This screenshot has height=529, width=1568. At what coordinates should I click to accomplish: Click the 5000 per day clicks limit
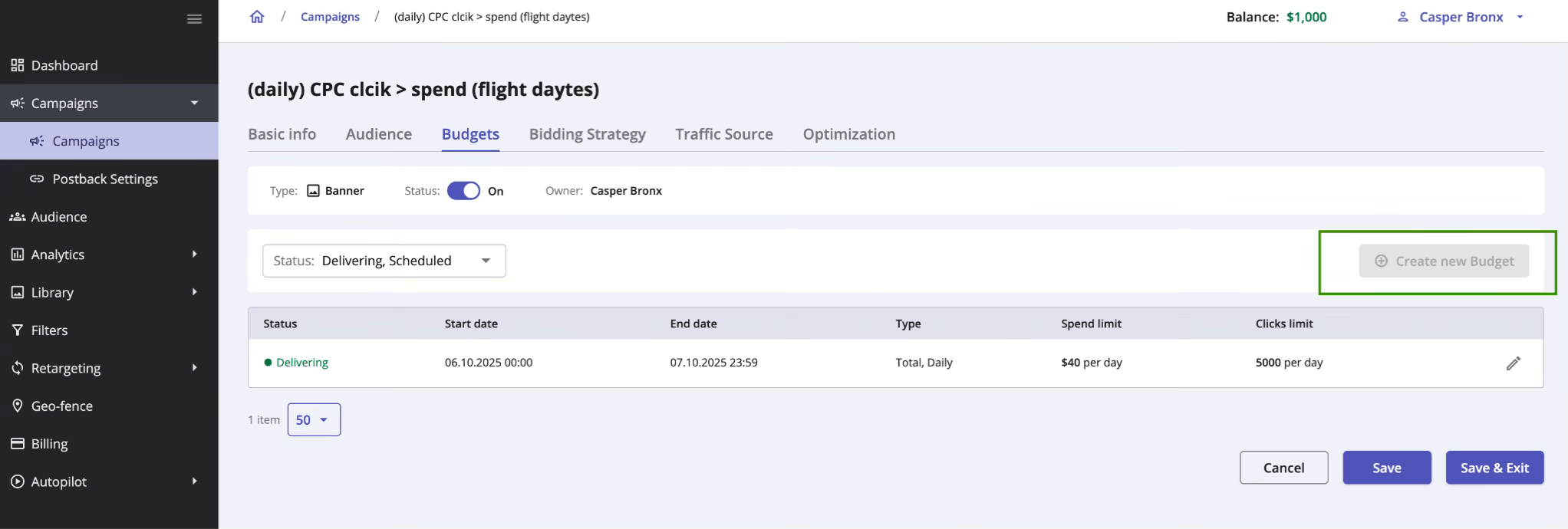pos(1289,363)
